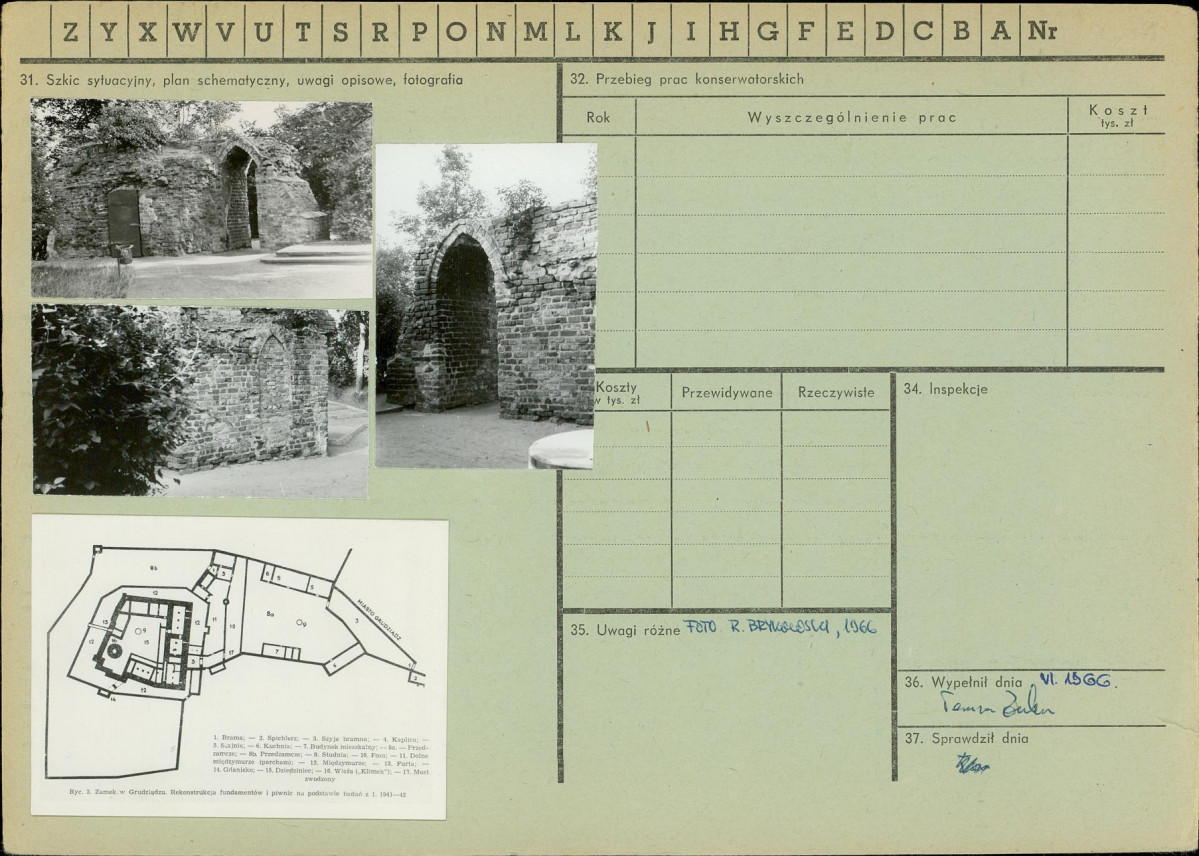
Task: Open the top-left ruin photograph
Action: (x=202, y=200)
